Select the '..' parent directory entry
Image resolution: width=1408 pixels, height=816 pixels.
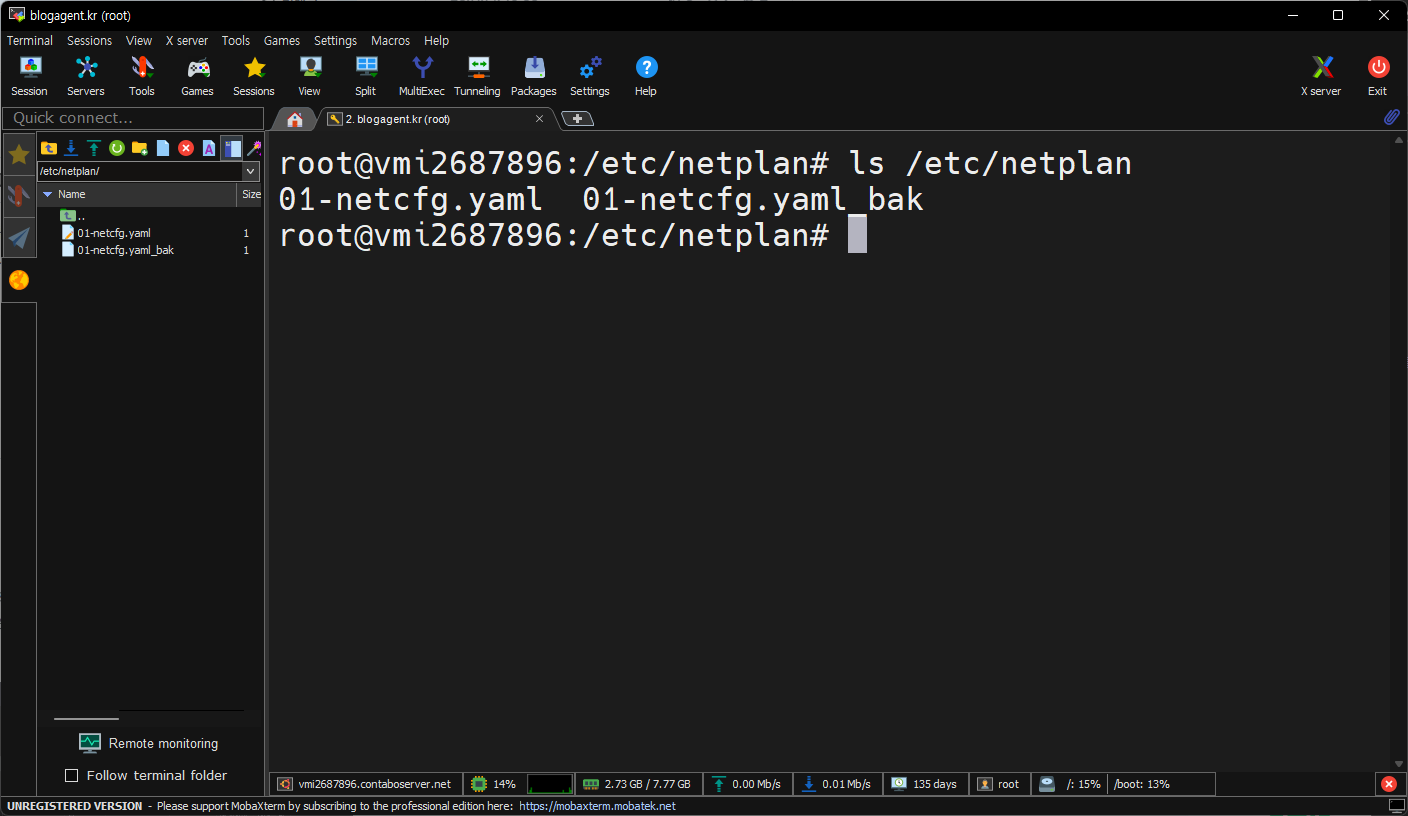73,215
